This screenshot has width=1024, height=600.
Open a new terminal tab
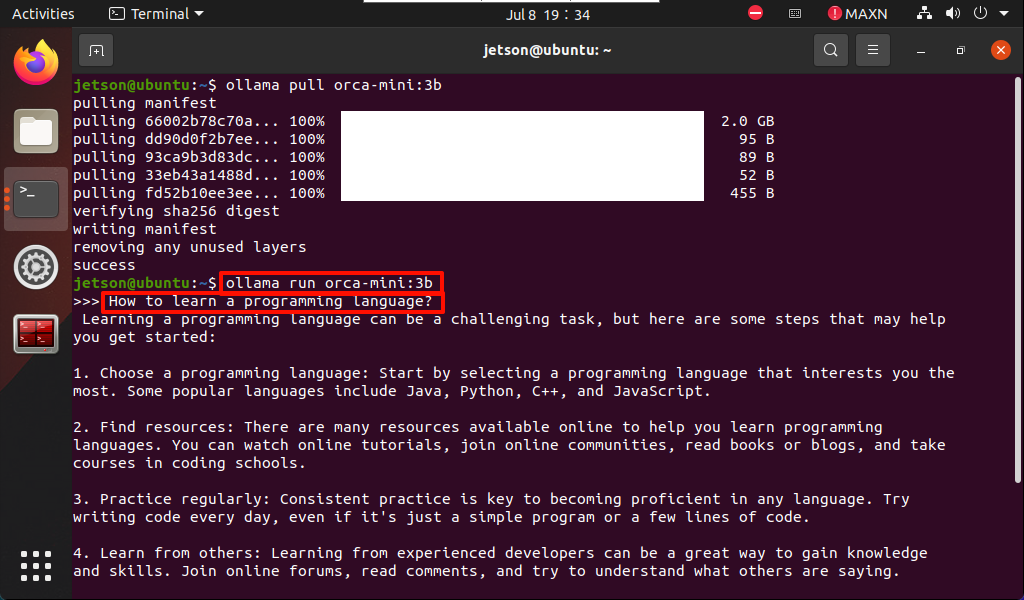click(x=96, y=50)
